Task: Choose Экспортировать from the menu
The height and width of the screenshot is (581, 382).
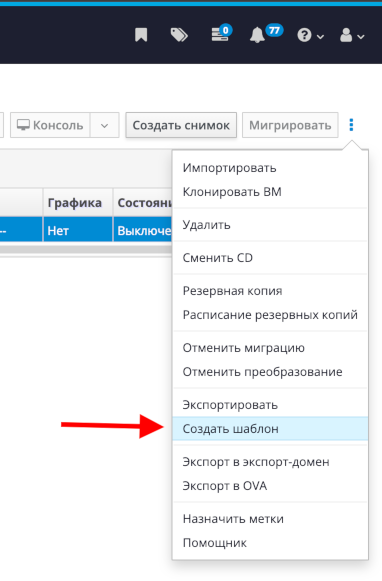Action: [x=270, y=405]
